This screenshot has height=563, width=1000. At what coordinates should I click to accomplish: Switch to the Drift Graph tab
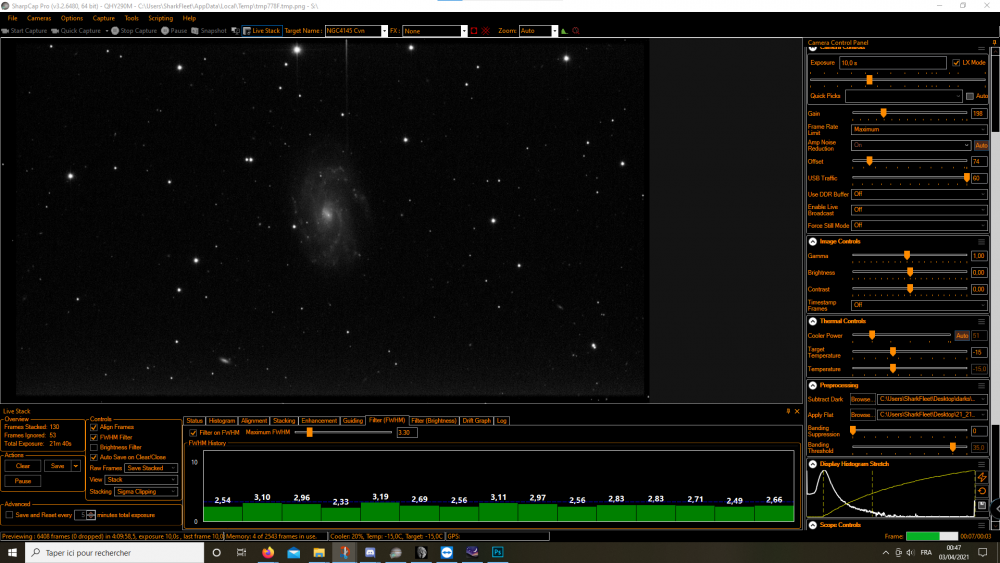pyautogui.click(x=477, y=421)
